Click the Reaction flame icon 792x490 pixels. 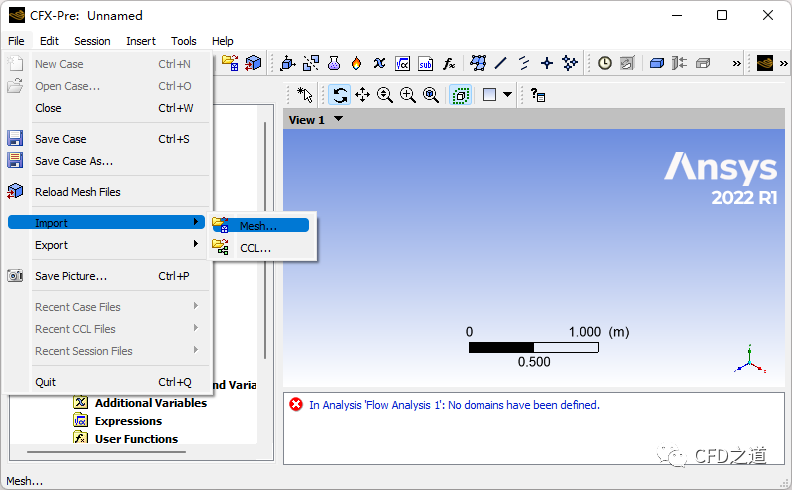pos(356,63)
